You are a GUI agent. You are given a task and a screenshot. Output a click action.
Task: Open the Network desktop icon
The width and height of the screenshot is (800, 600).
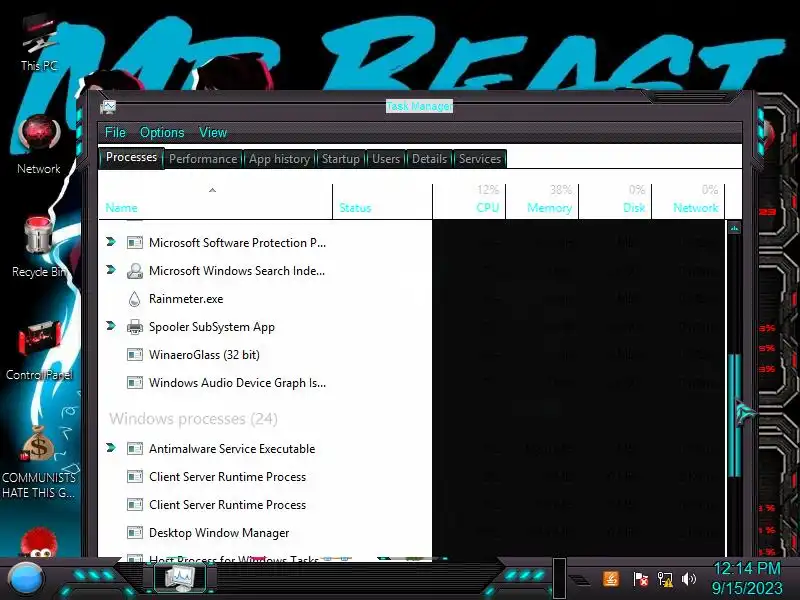[x=39, y=145]
